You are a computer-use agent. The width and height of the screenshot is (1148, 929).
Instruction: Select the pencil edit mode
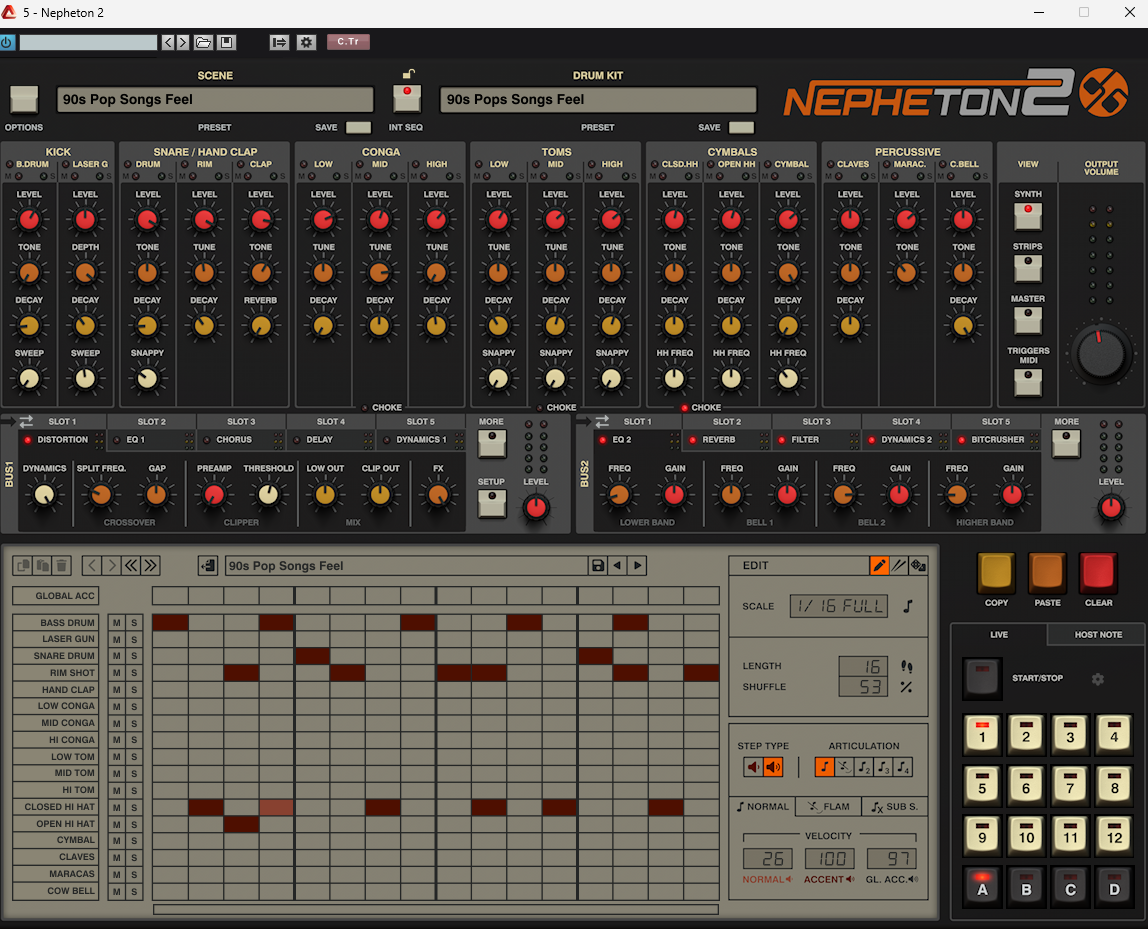tap(879, 565)
